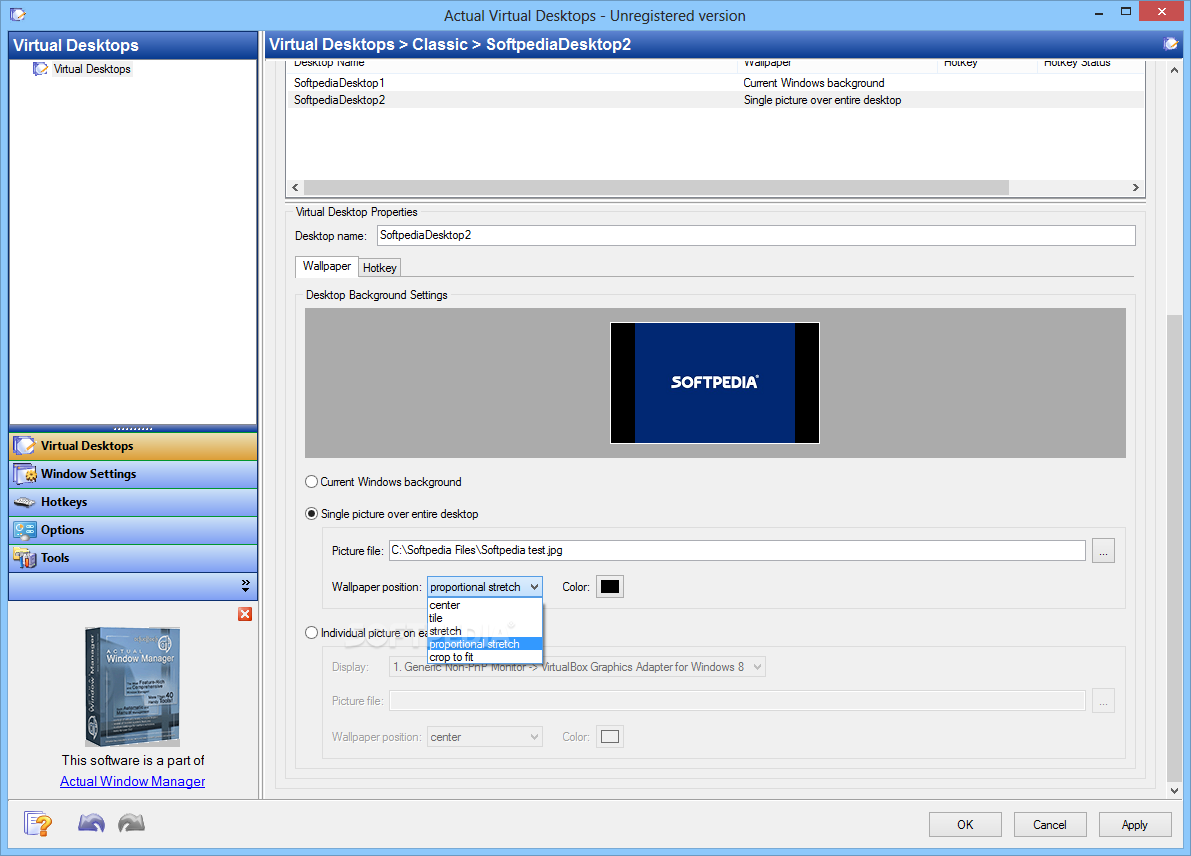Click the main panel's down scroll arrow
Image resolution: width=1191 pixels, height=856 pixels.
1174,791
